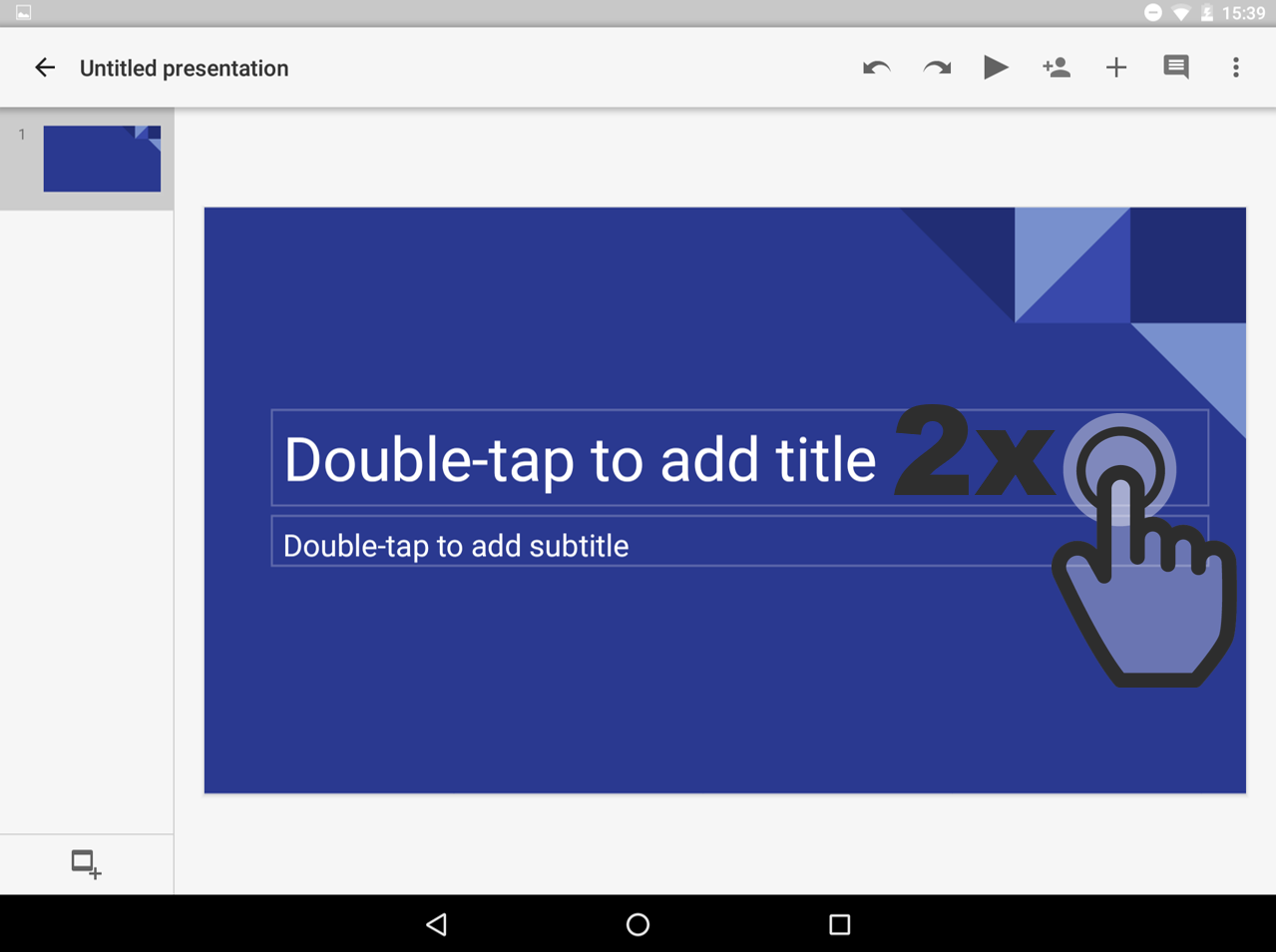Open the image notification icon in status bar

(23, 13)
